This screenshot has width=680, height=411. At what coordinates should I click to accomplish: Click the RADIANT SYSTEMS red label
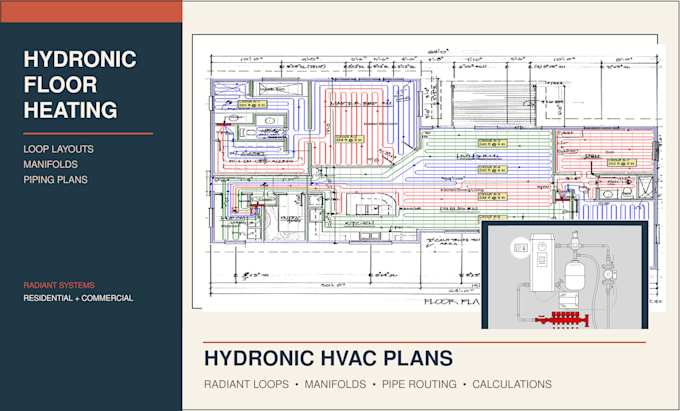point(59,285)
